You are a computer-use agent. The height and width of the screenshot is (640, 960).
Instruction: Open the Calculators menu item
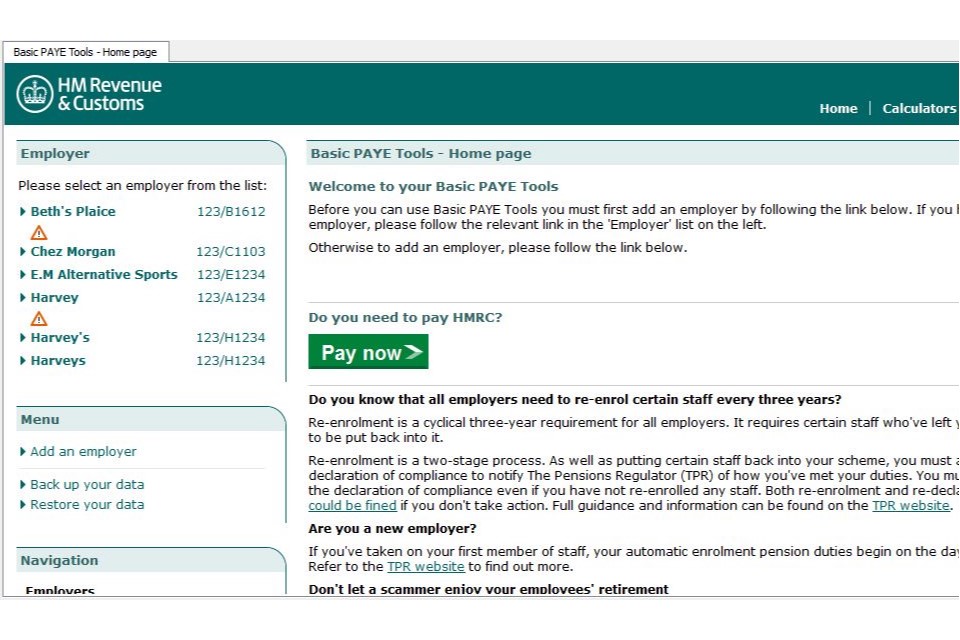pyautogui.click(x=918, y=109)
